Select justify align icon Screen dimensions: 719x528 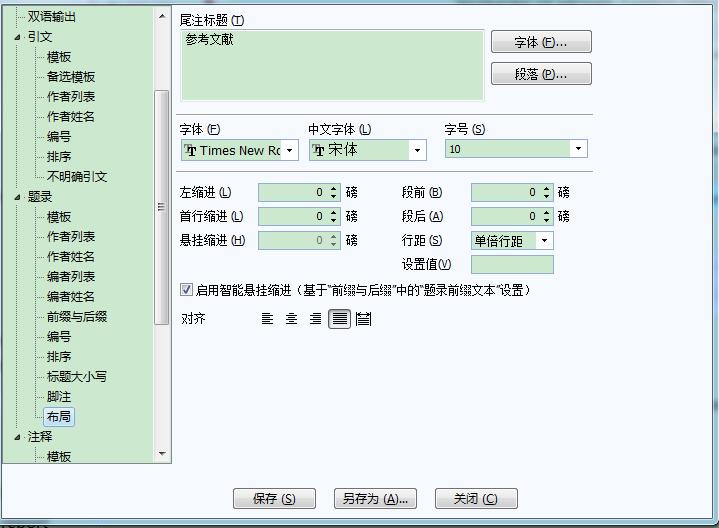[339, 318]
